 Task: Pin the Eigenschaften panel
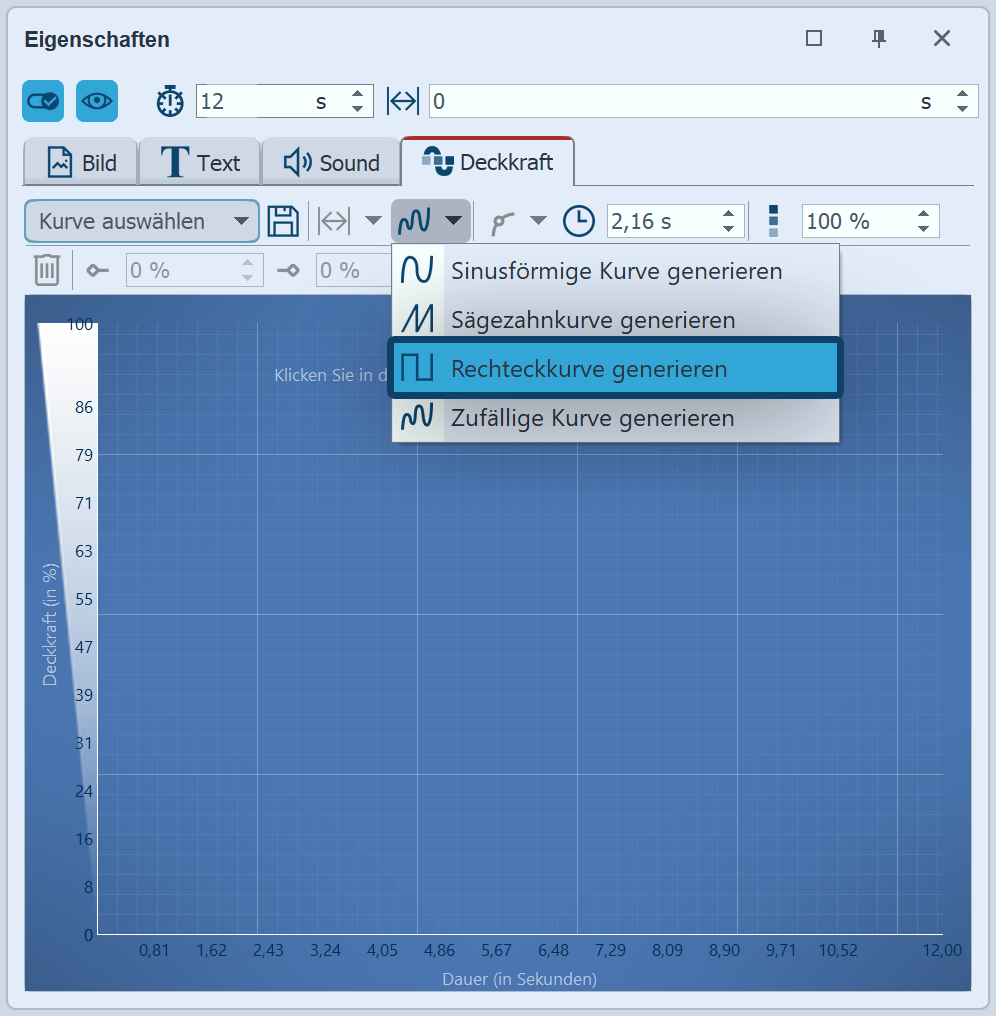tap(879, 39)
